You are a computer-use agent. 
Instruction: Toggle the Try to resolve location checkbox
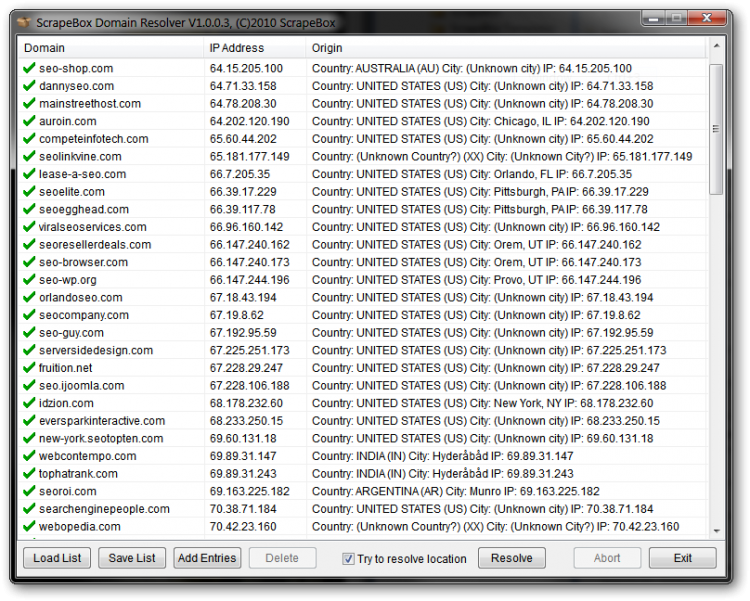tap(348, 558)
